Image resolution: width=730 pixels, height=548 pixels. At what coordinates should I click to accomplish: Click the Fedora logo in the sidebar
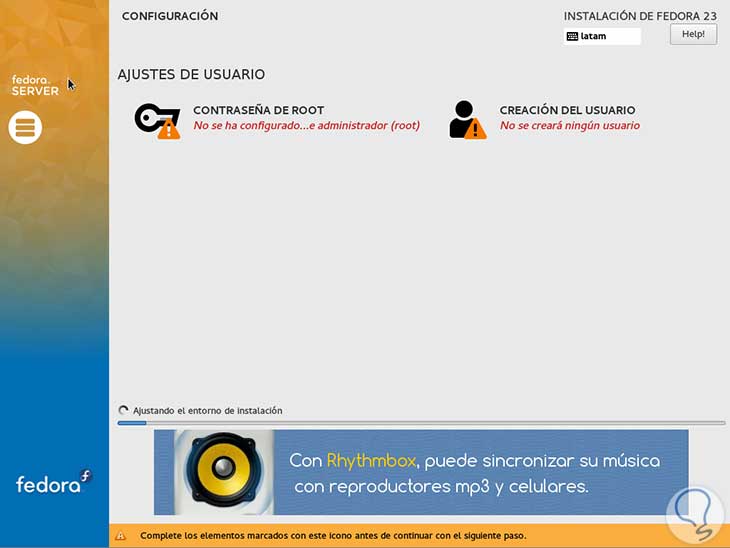point(54,482)
